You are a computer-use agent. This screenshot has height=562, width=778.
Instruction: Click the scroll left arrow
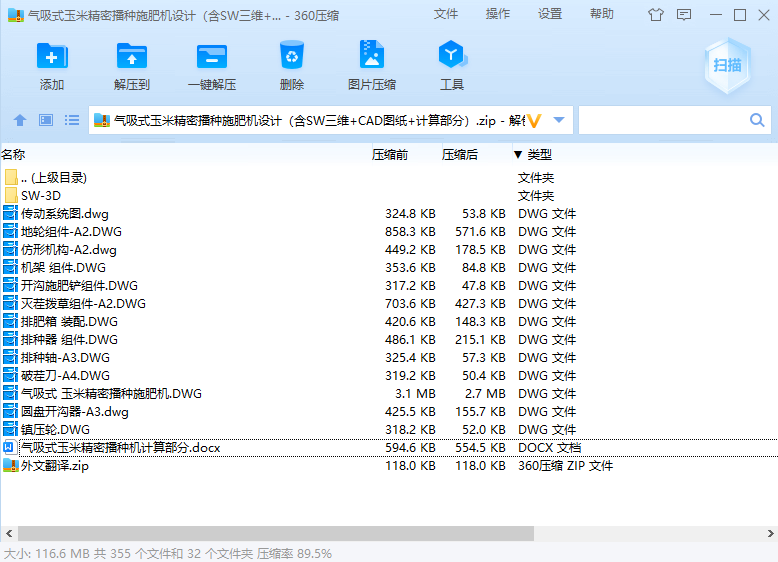coord(9,534)
